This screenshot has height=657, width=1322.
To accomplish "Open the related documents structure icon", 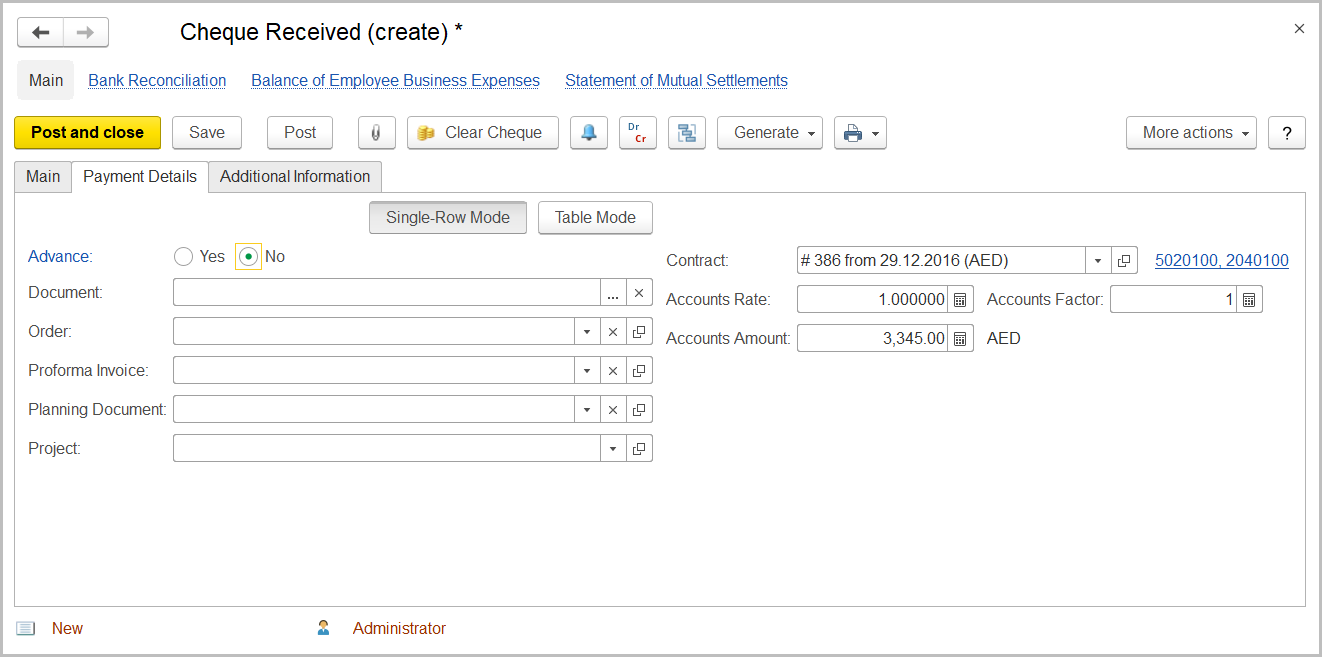I will point(687,132).
